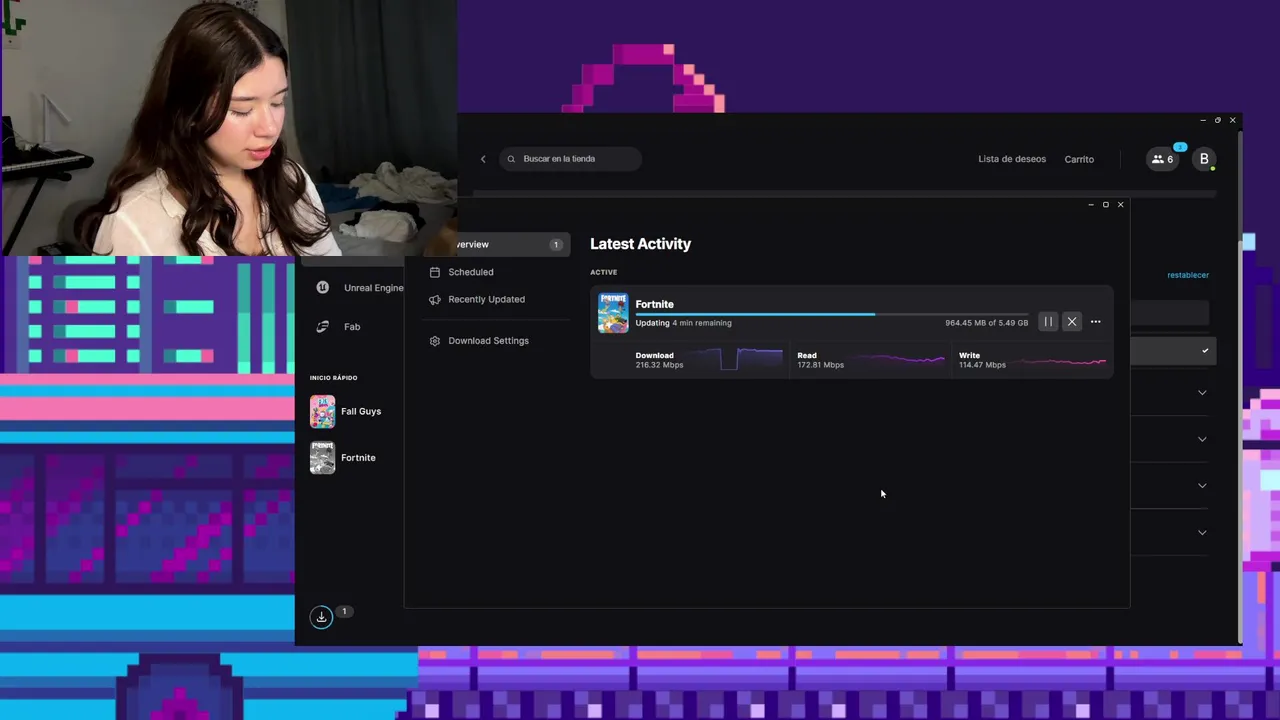
Task: Click the Download Settings gear icon
Action: (435, 341)
